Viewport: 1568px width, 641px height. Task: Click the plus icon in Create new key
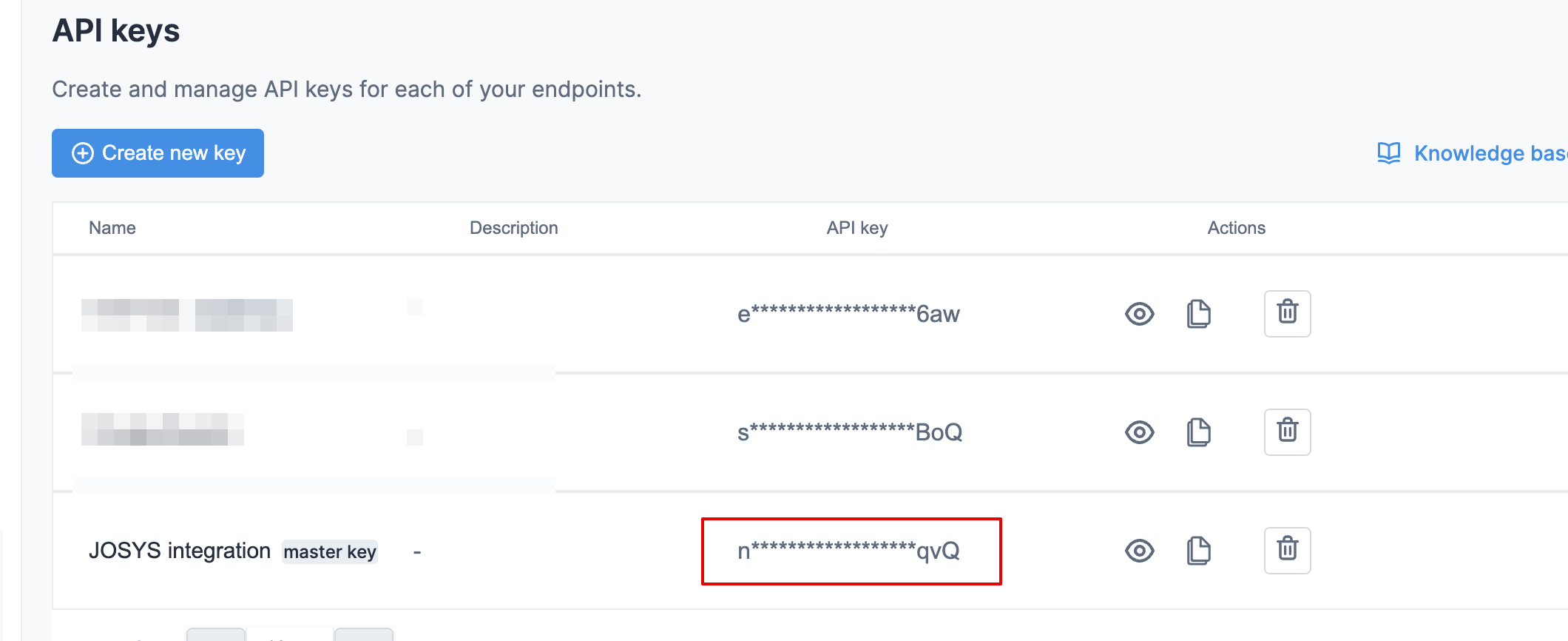[82, 153]
